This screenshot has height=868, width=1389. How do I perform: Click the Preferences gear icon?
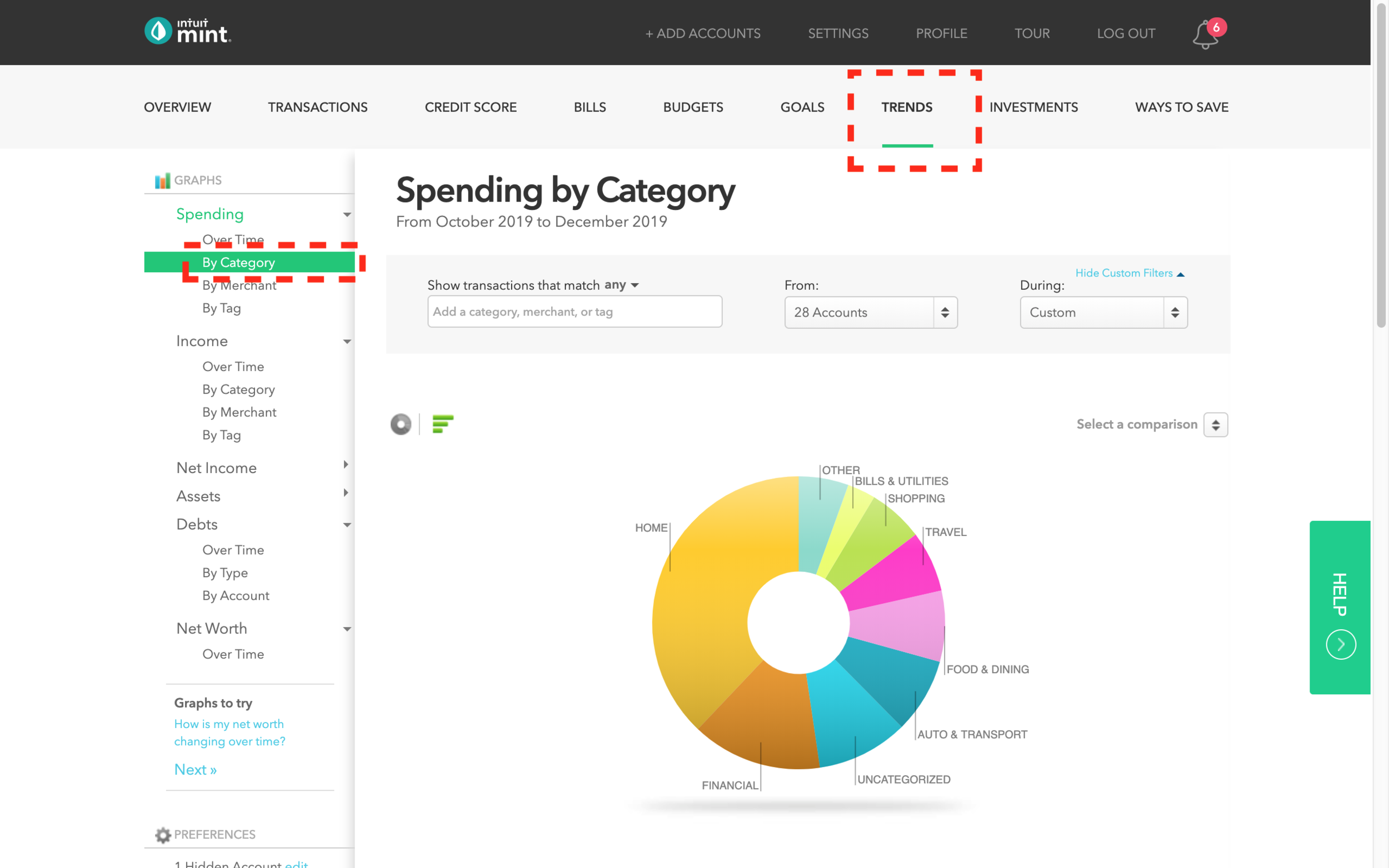pos(162,835)
